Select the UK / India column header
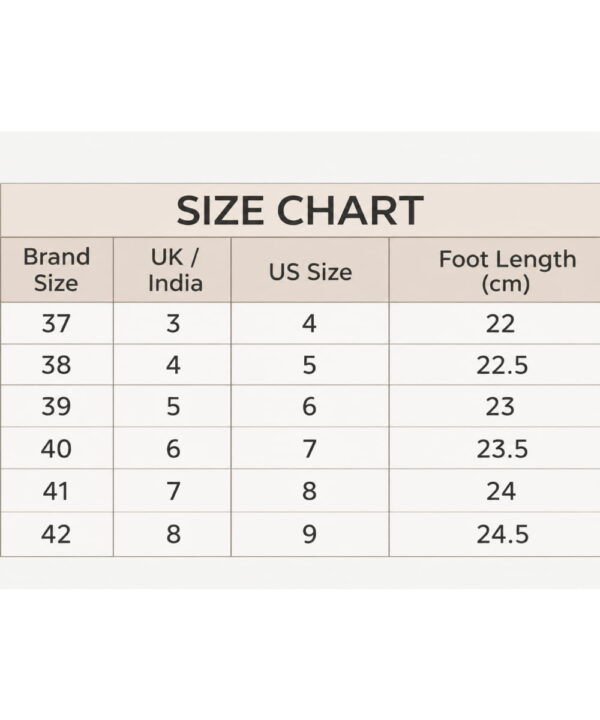 click(x=172, y=270)
